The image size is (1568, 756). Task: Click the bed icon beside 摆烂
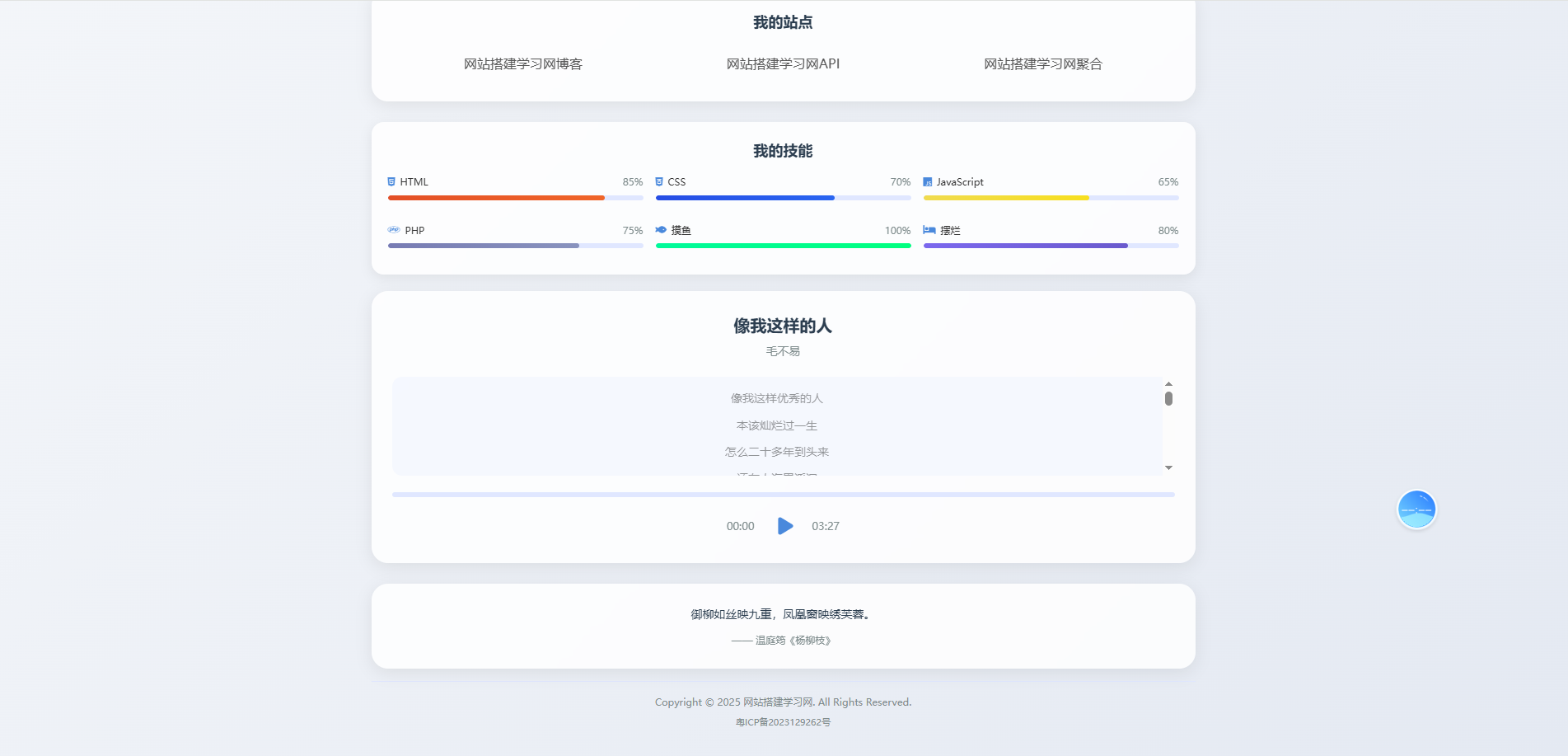click(929, 230)
